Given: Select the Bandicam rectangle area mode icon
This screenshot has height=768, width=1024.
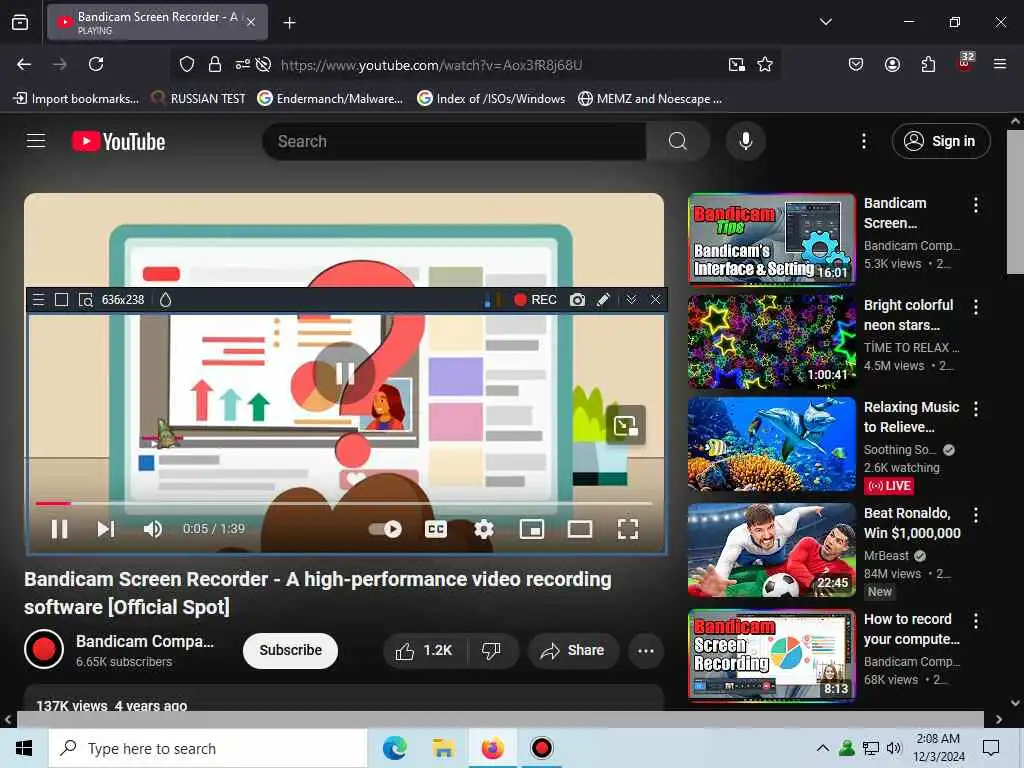Looking at the screenshot, I should click(61, 300).
